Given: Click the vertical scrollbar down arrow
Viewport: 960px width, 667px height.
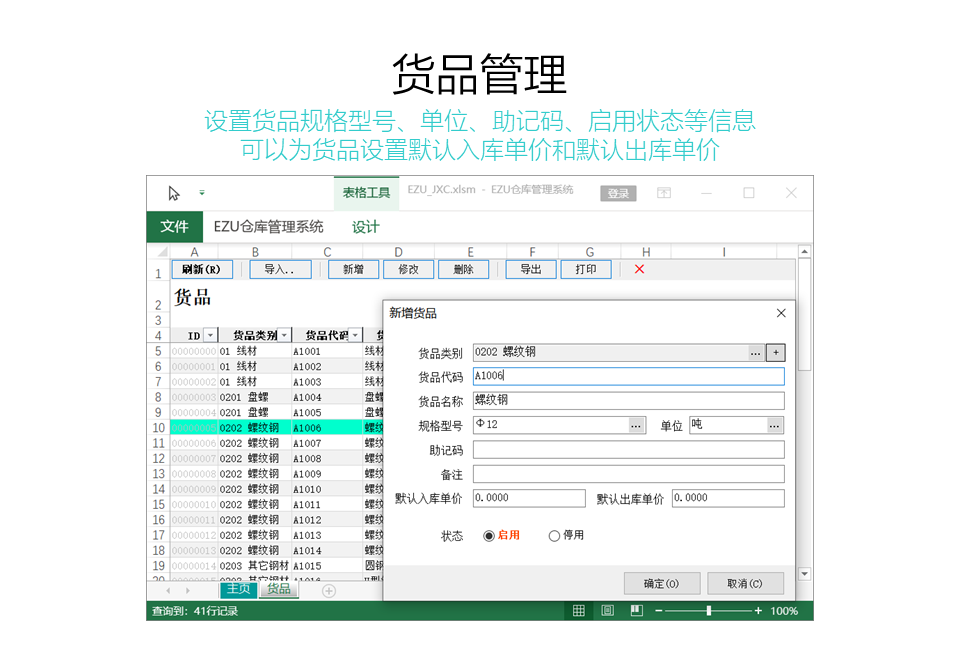Looking at the screenshot, I should [x=805, y=574].
